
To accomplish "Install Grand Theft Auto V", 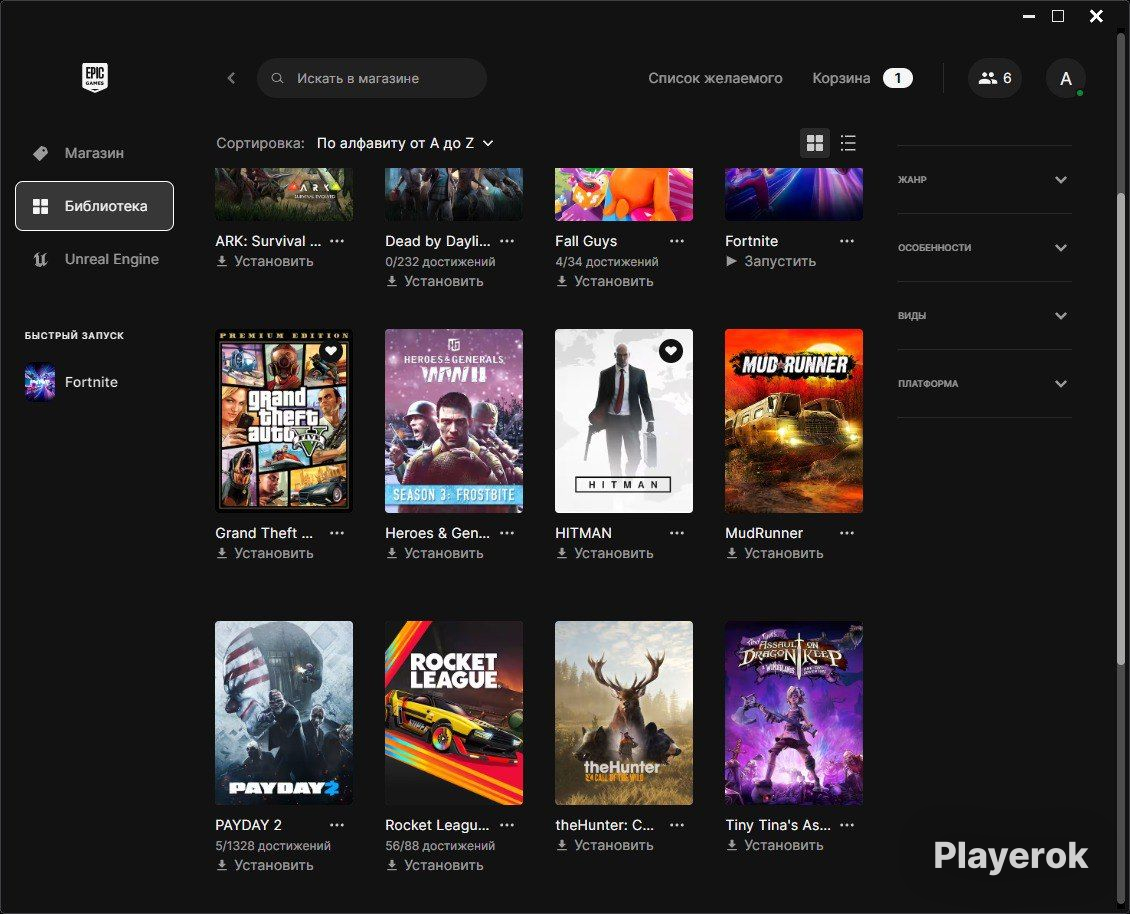I will [x=265, y=553].
